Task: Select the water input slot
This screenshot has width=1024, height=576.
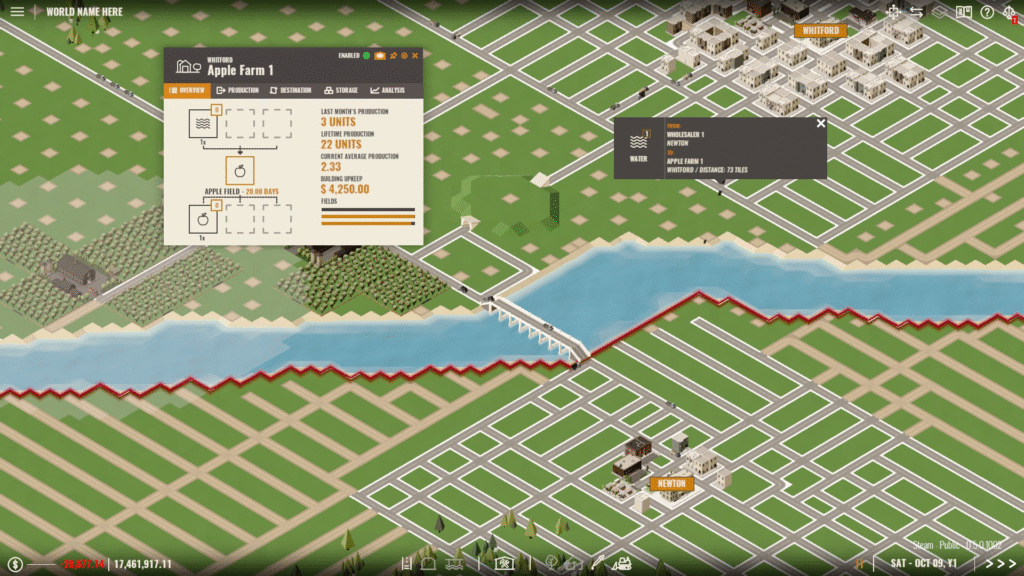Action: click(x=204, y=122)
